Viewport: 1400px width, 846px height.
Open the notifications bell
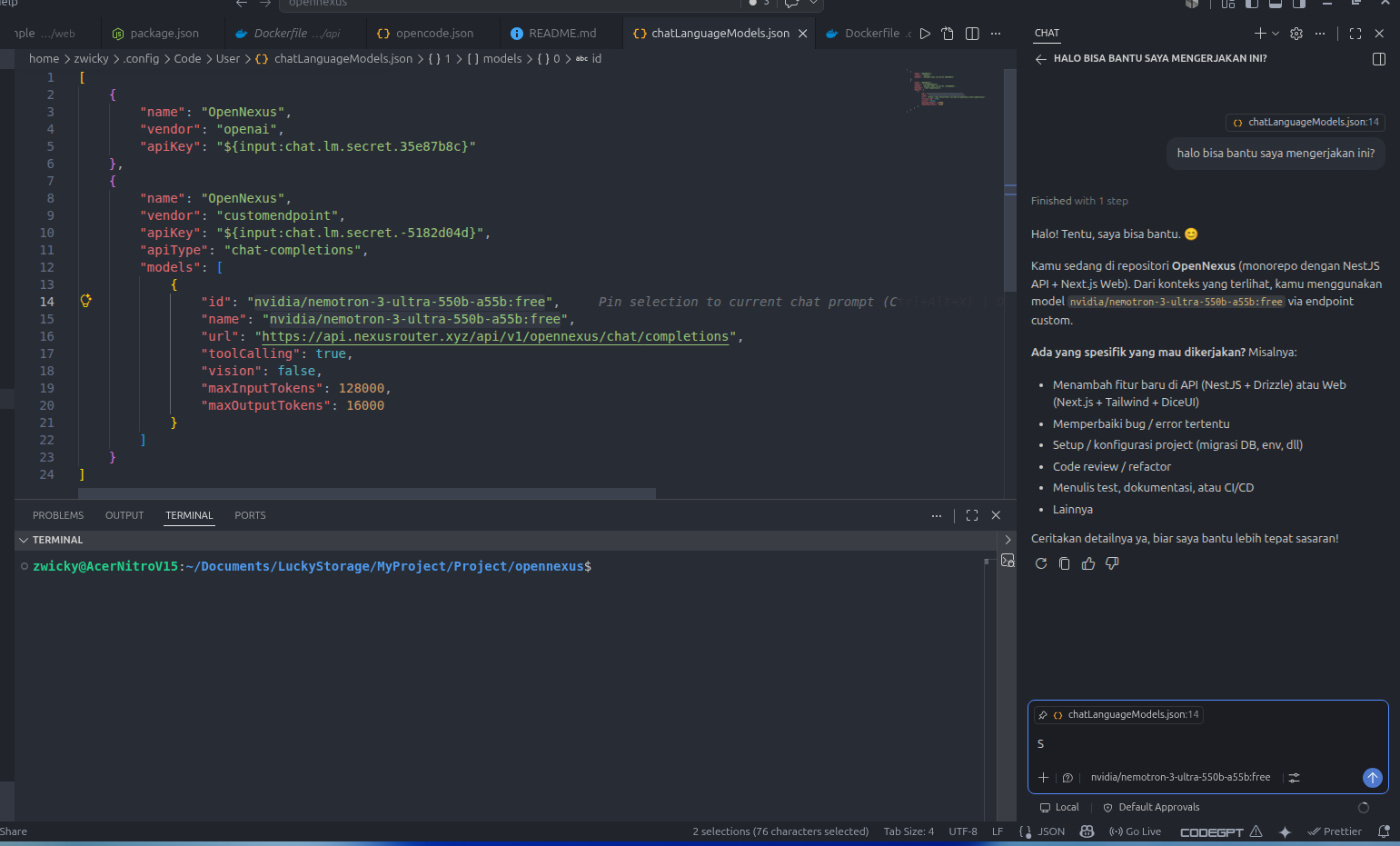click(x=1384, y=832)
